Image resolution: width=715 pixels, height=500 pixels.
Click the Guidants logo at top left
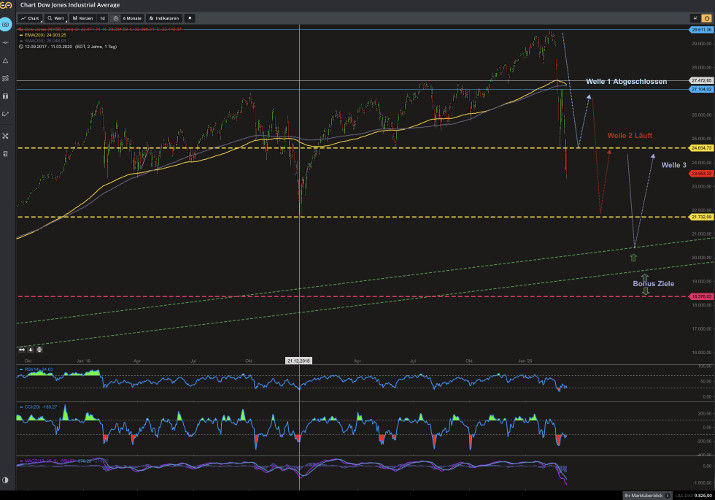[x=6, y=5]
